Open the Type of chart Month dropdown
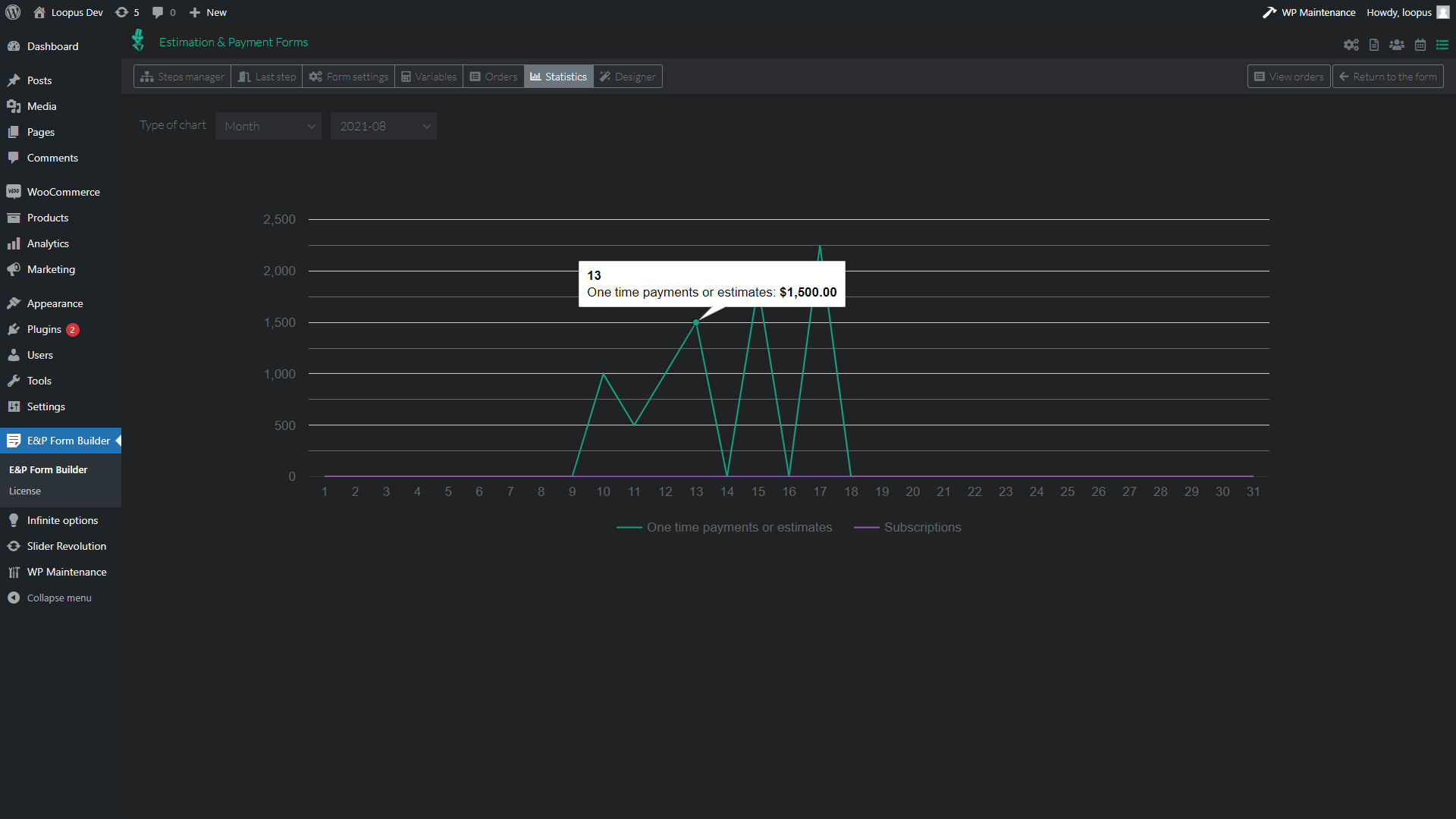This screenshot has height=819, width=1456. pyautogui.click(x=268, y=126)
